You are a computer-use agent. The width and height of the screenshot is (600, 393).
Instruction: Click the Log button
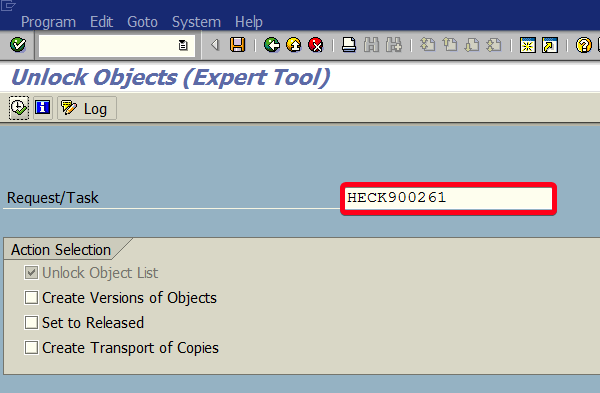tap(87, 108)
